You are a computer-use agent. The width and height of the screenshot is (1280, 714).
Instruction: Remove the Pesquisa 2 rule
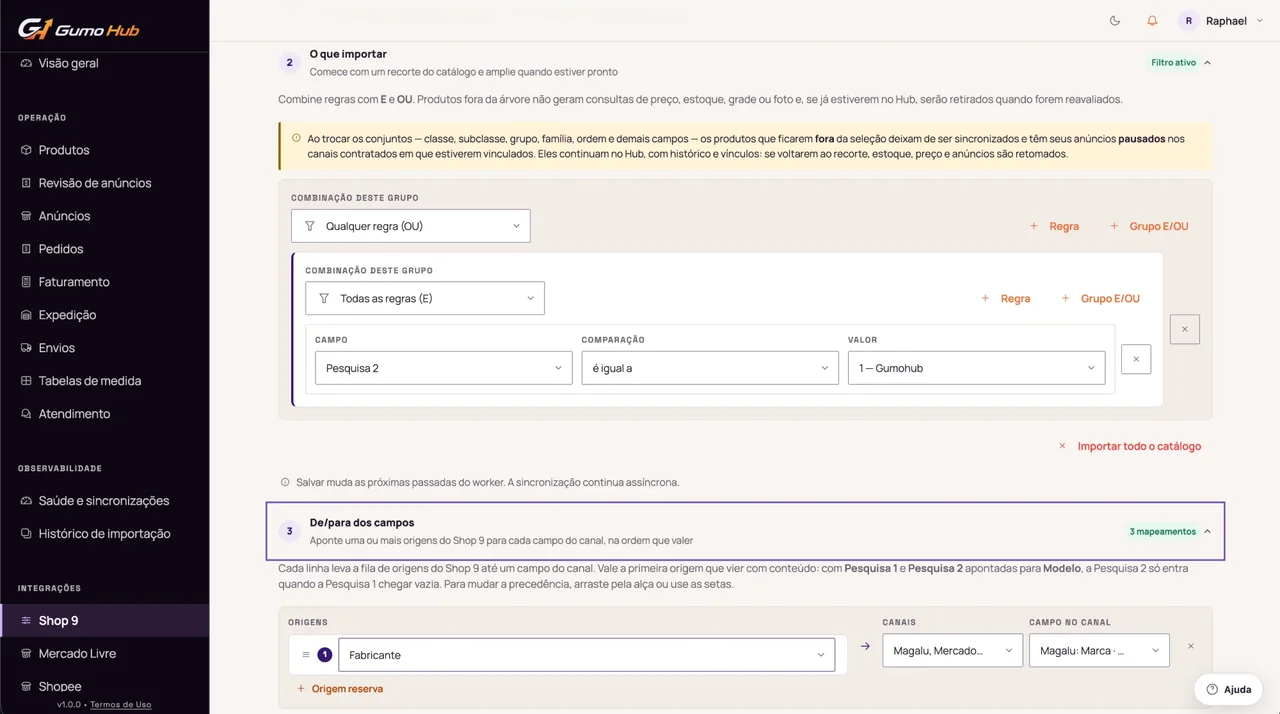coord(1136,359)
